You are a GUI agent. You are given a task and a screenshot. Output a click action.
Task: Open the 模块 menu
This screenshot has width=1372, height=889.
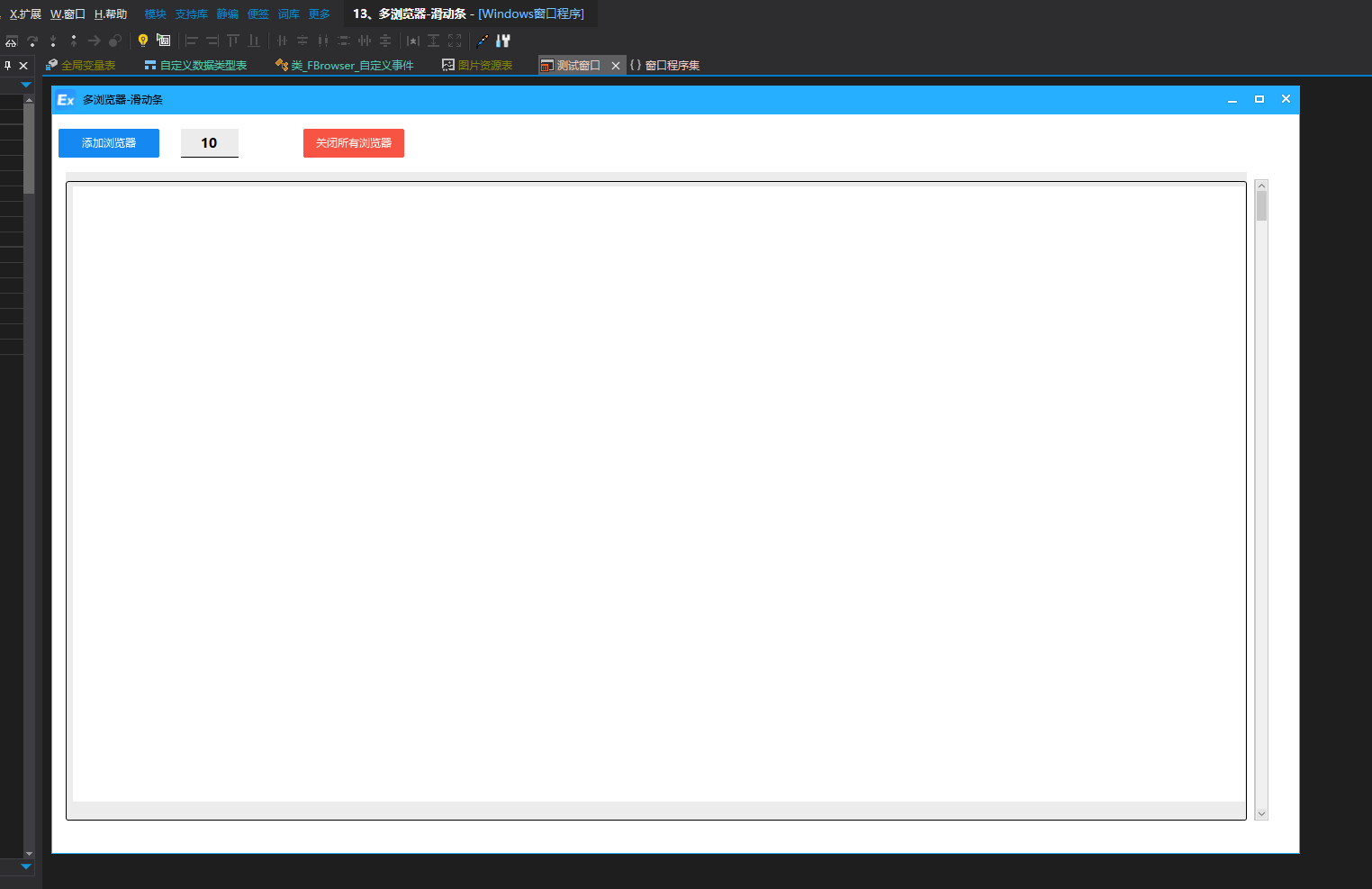[x=155, y=14]
